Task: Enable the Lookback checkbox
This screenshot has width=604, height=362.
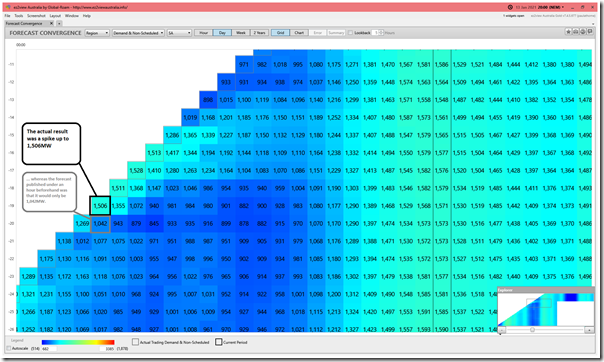Action: (x=350, y=33)
